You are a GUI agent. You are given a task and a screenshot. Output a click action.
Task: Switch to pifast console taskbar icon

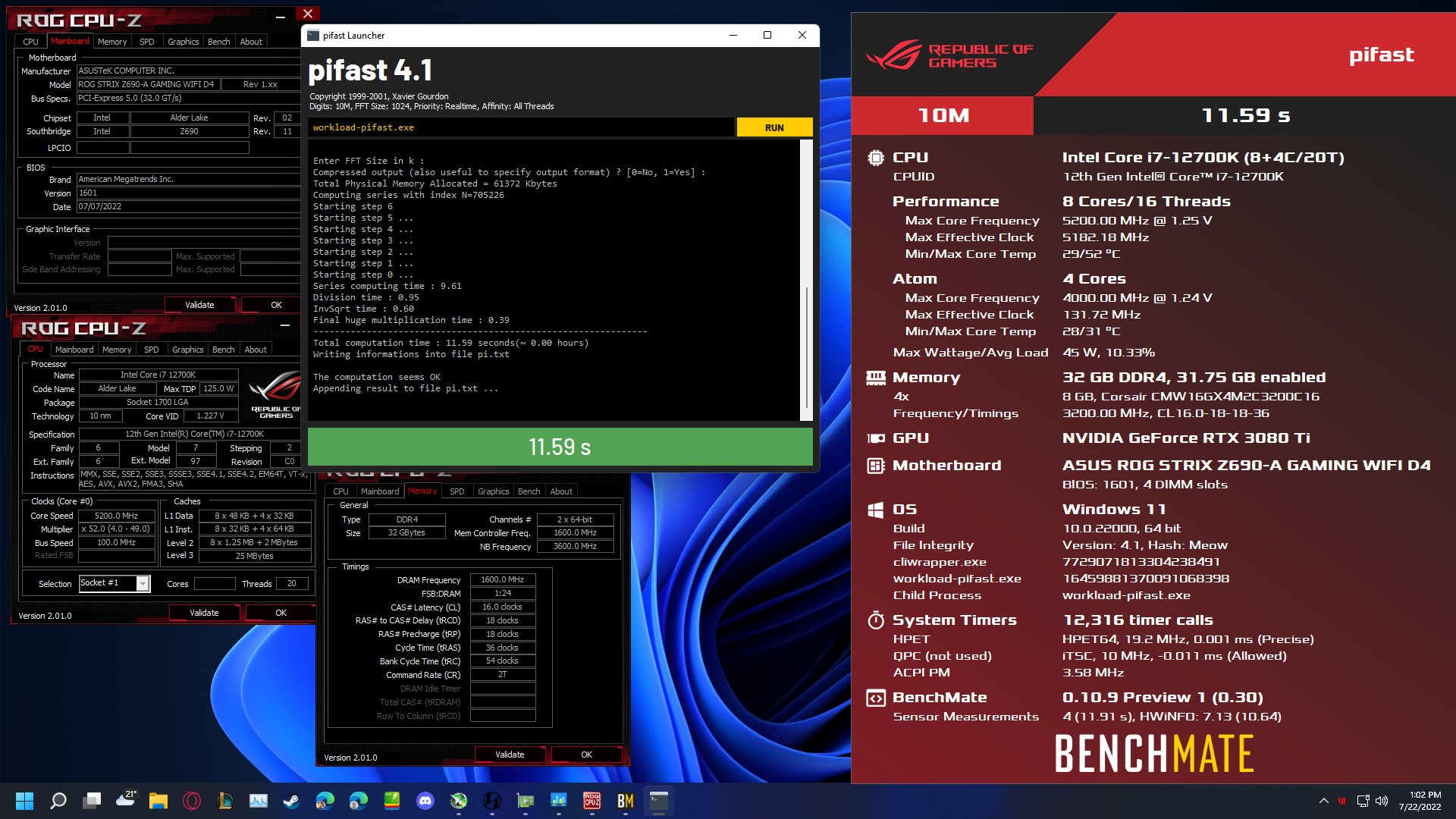pos(659,801)
